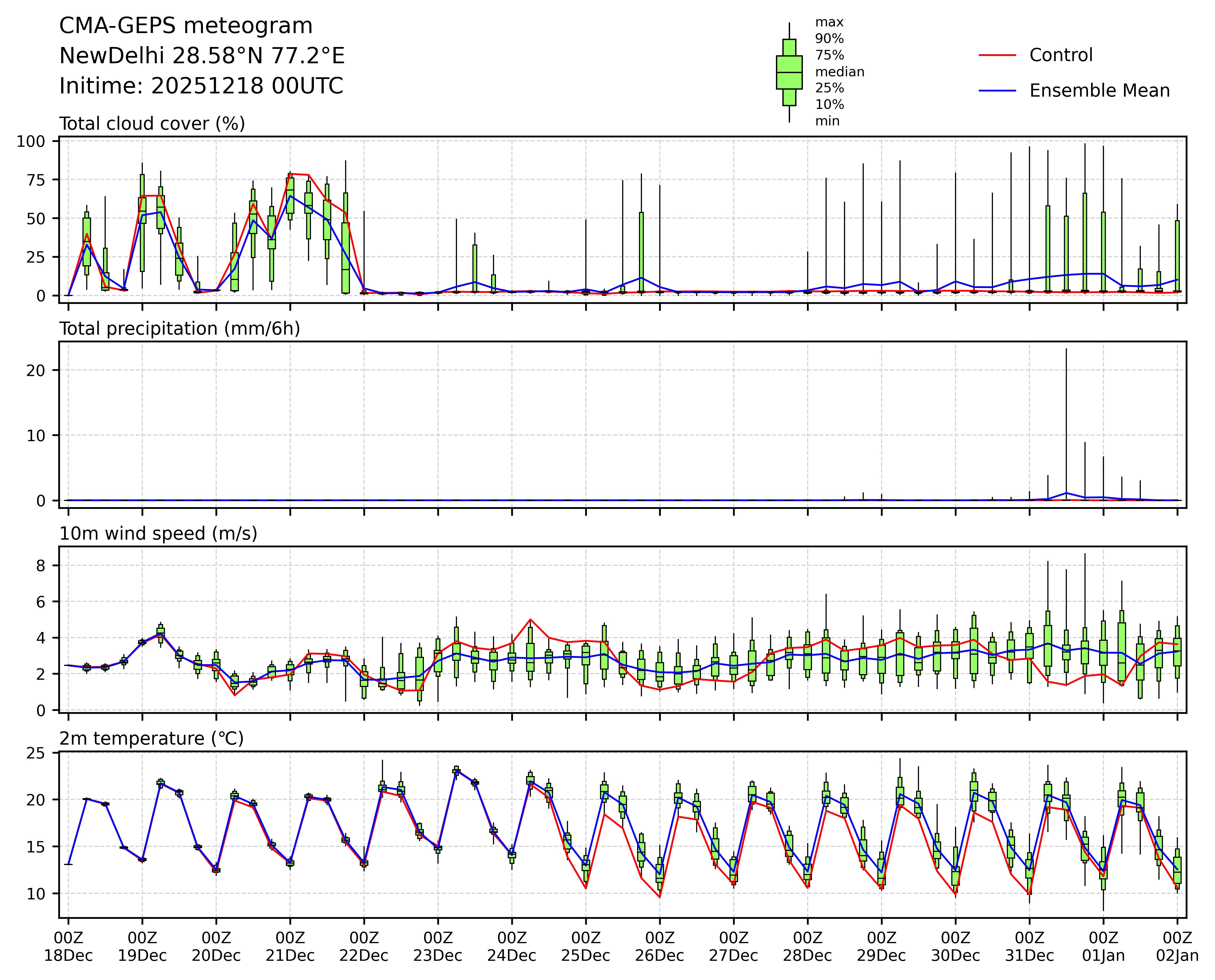Click the Total precipitation (mm/6h) panel title
This screenshot has width=1215, height=980.
click(x=180, y=329)
